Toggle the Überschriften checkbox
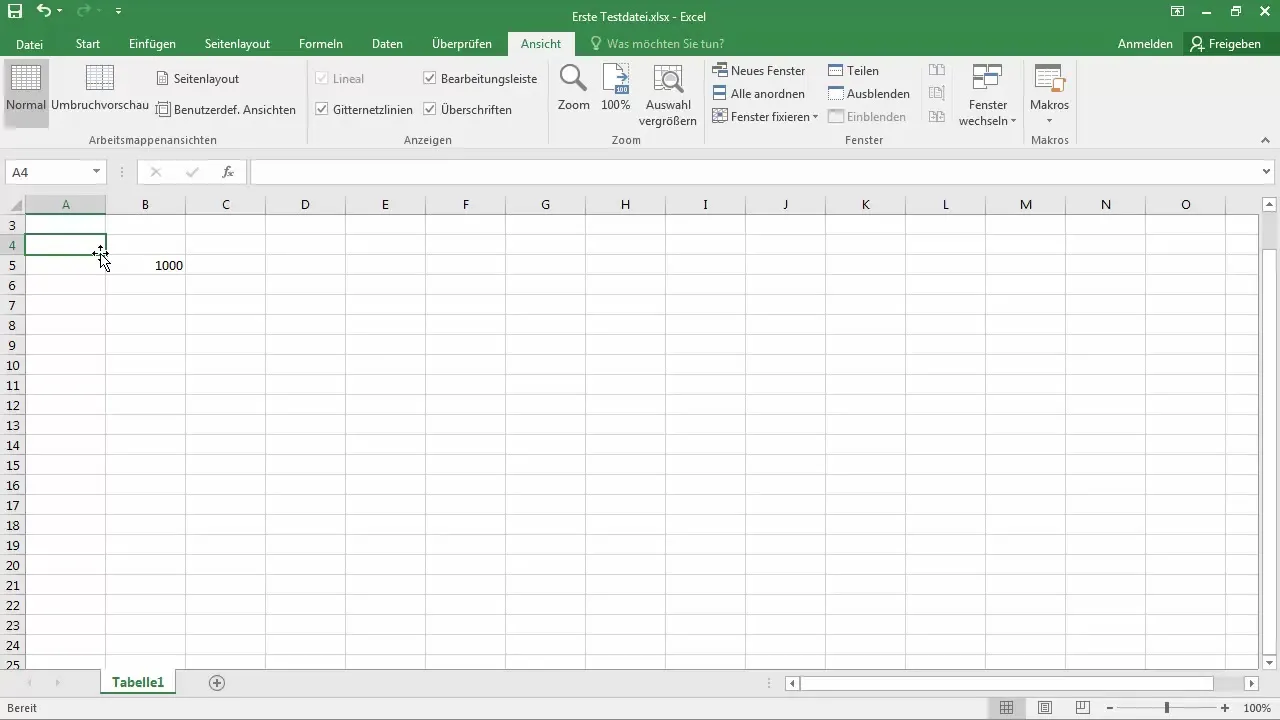1280x720 pixels. click(x=430, y=110)
